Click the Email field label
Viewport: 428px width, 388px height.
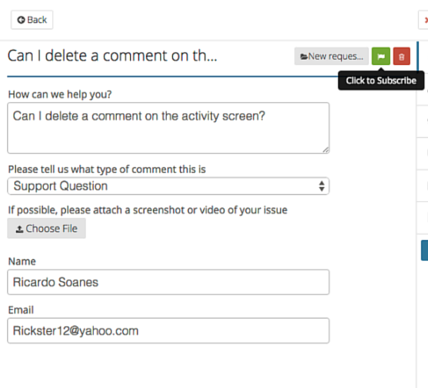(x=21, y=310)
